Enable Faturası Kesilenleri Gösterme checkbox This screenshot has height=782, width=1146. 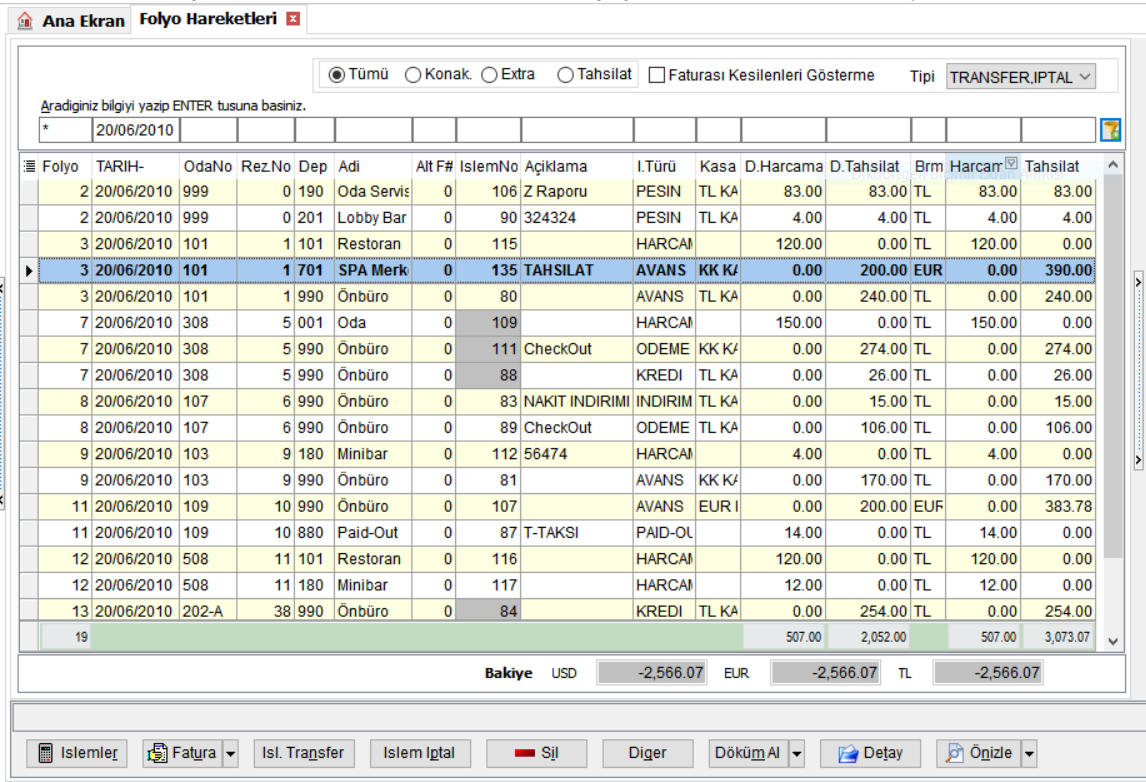657,75
